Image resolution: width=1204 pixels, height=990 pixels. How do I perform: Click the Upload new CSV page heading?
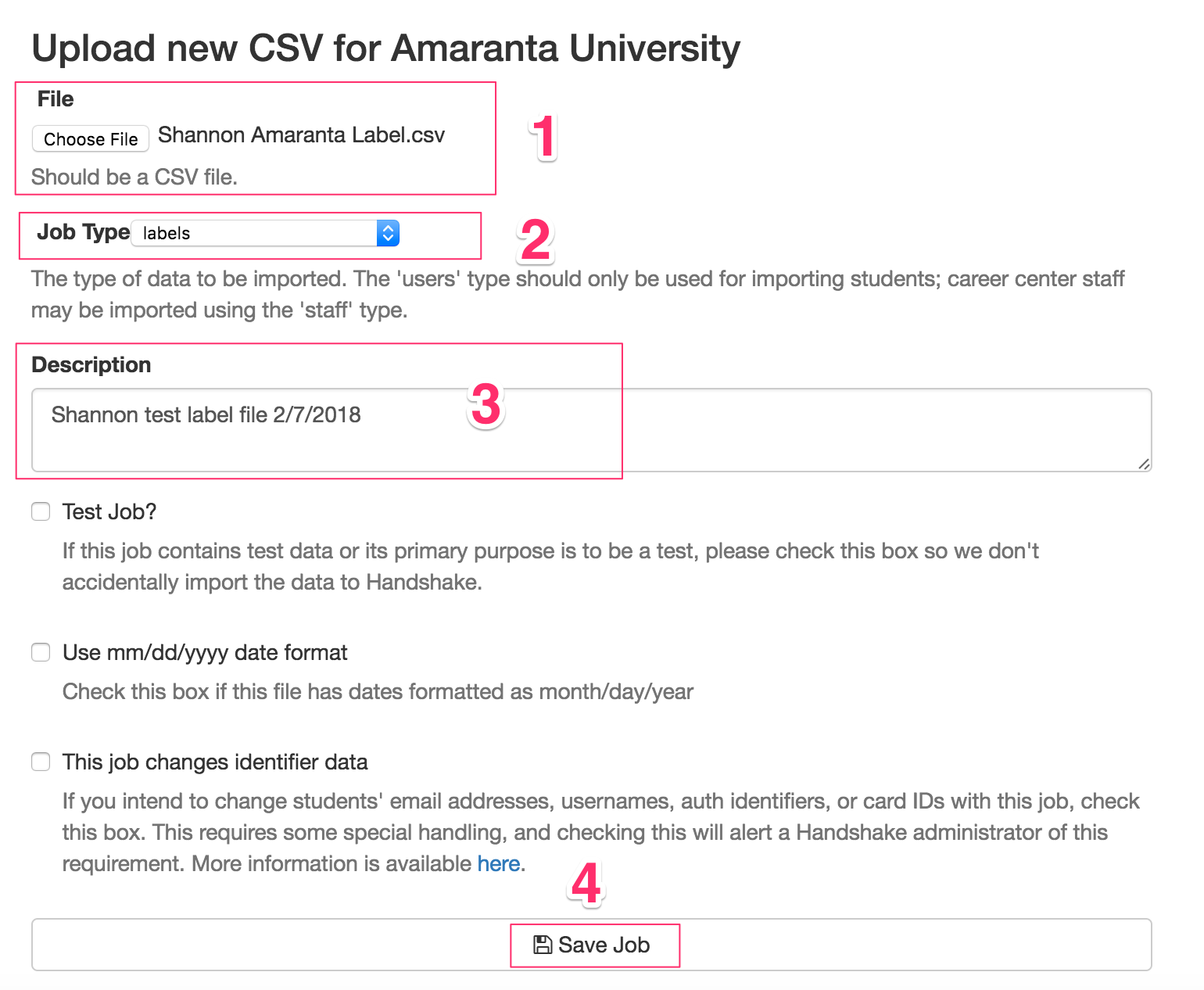[x=385, y=48]
